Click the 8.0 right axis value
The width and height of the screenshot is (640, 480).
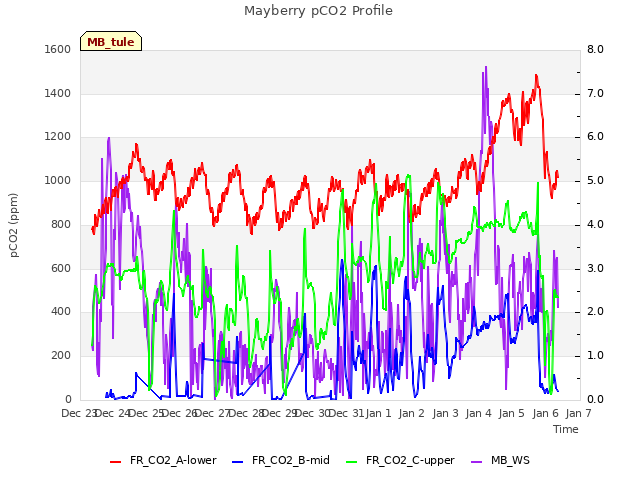point(596,49)
